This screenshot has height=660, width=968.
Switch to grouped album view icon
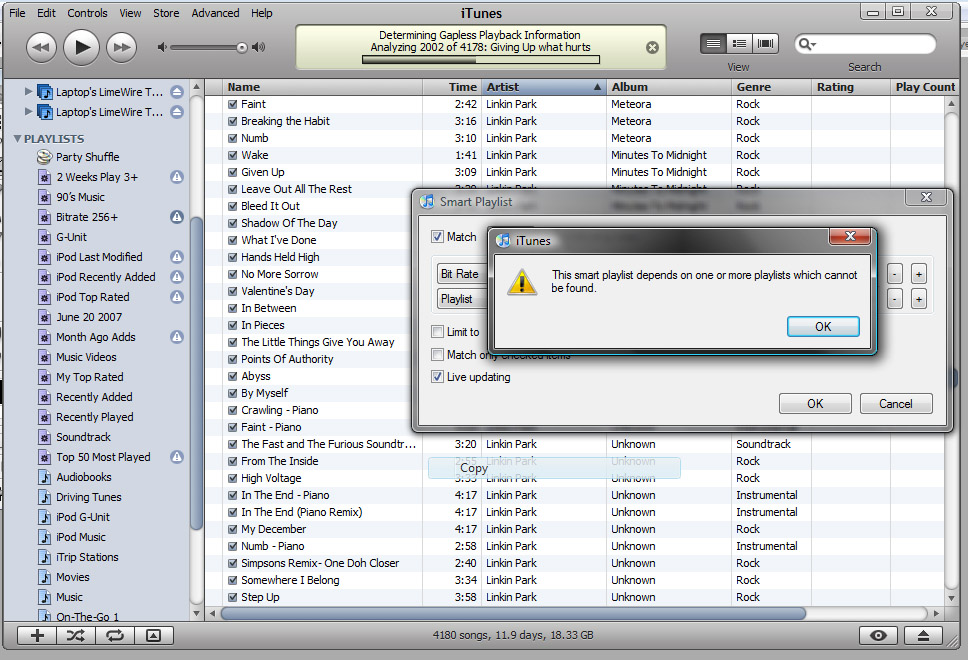(739, 43)
